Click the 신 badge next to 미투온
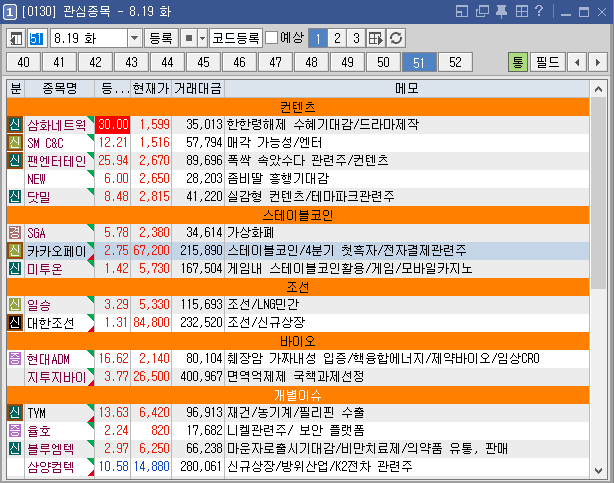The image size is (614, 483). (x=15, y=269)
